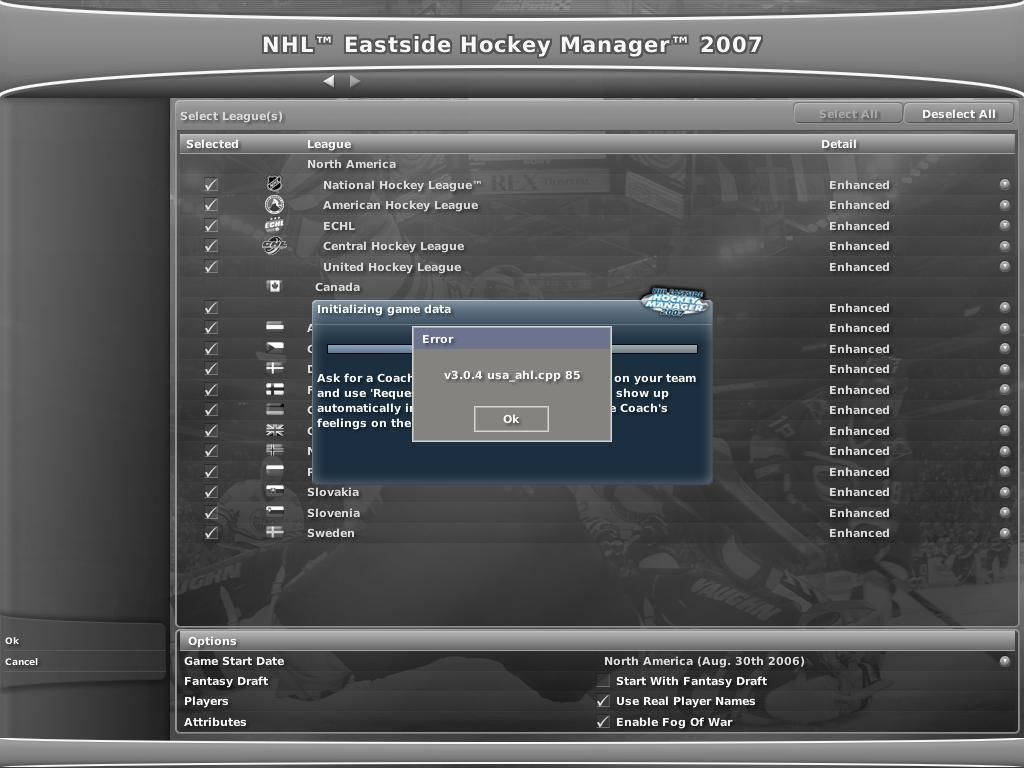Click the Slovenia league name

(x=333, y=513)
